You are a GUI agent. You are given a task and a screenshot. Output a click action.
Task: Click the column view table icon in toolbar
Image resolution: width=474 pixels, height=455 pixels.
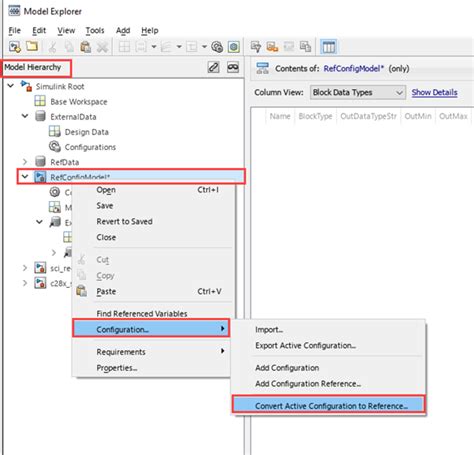click(329, 47)
